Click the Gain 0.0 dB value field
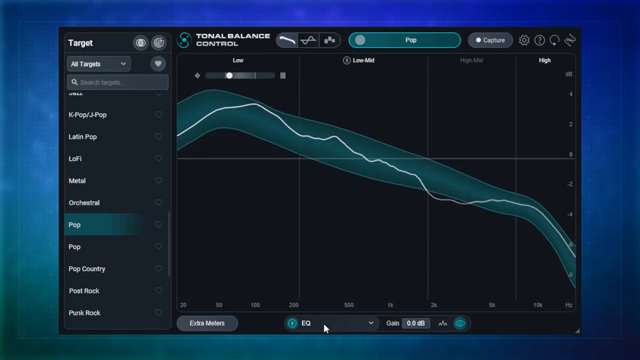 (416, 323)
